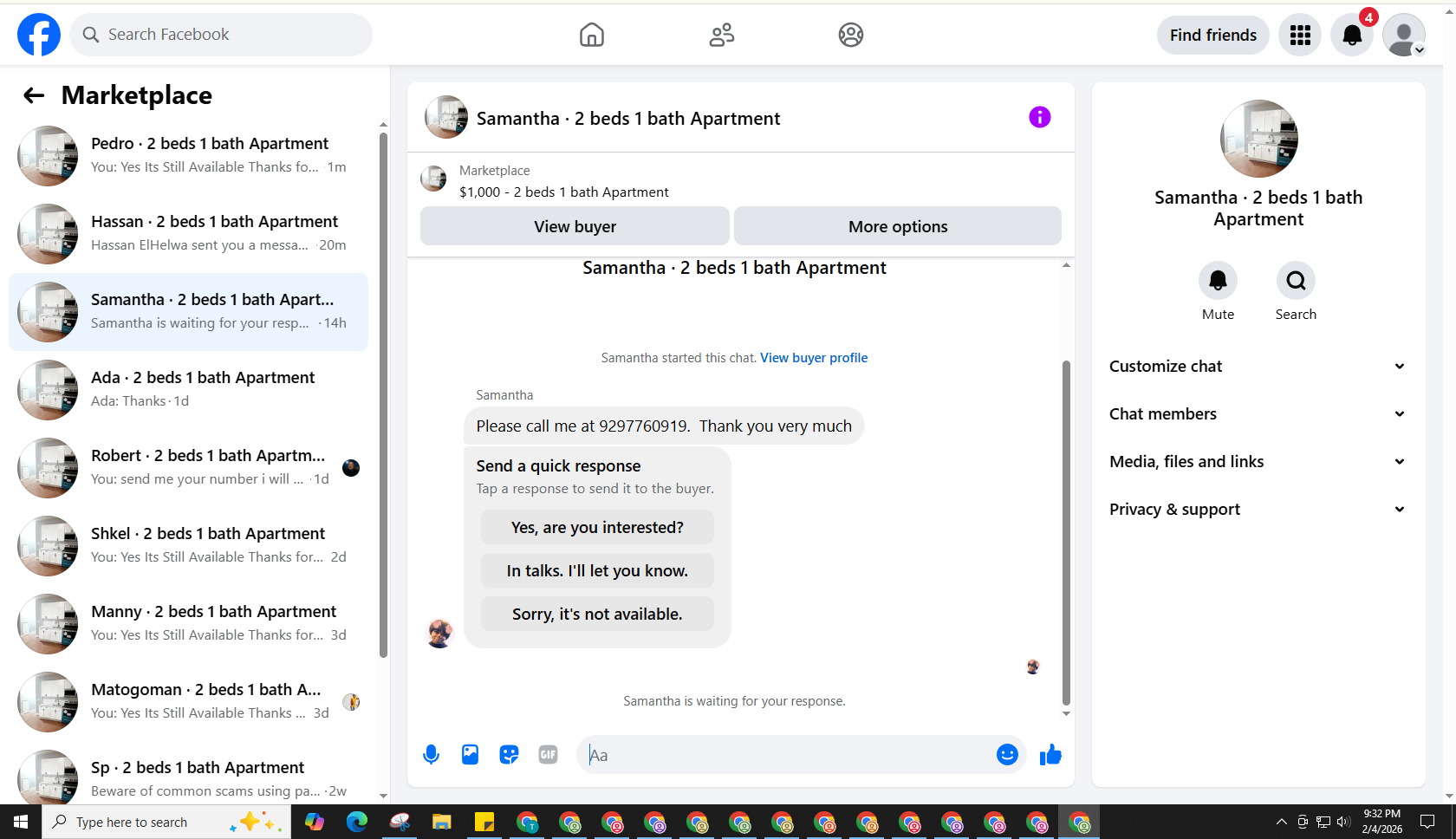
Task: Click the View buyer button
Action: (x=575, y=226)
